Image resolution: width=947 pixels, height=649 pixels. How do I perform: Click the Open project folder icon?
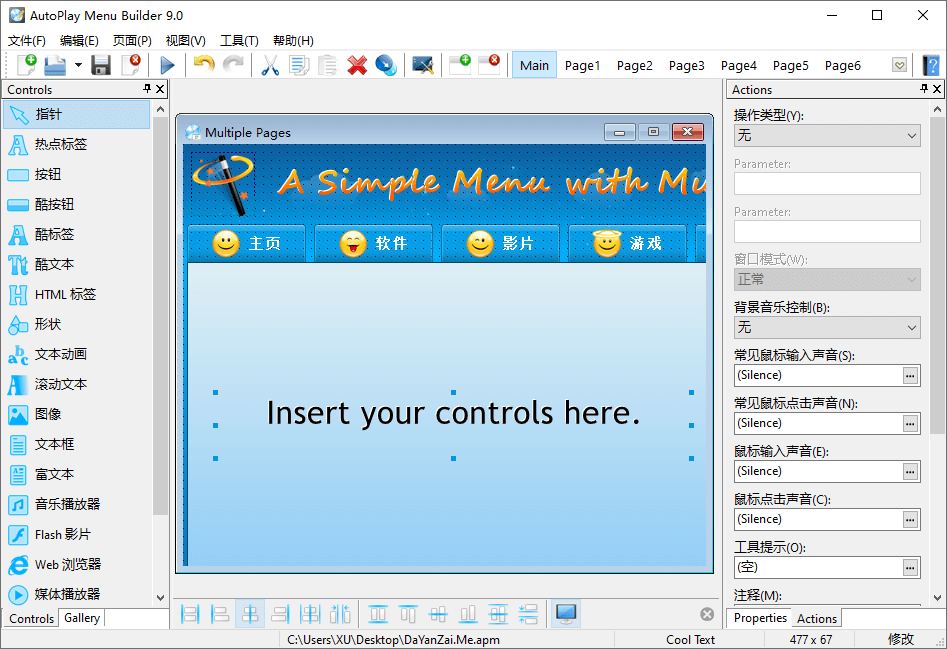click(55, 65)
